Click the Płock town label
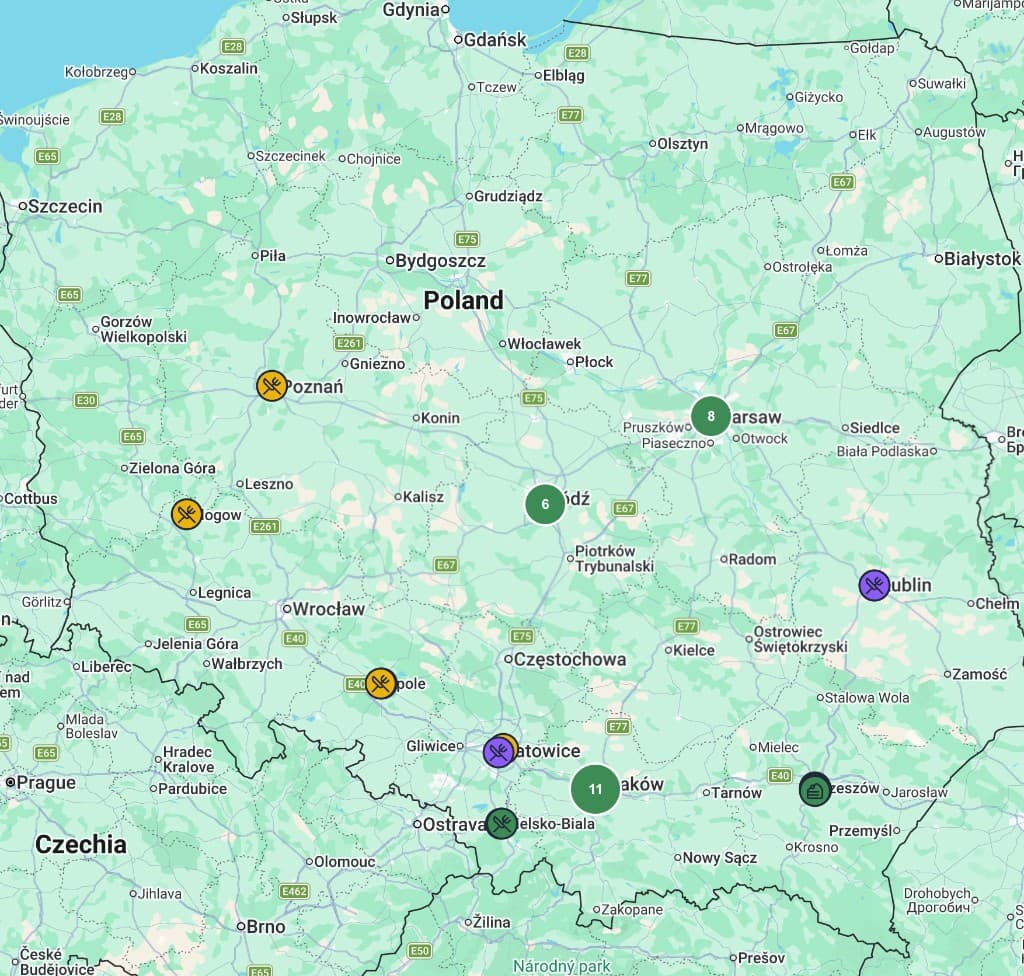Viewport: 1024px width, 976px height. point(594,361)
